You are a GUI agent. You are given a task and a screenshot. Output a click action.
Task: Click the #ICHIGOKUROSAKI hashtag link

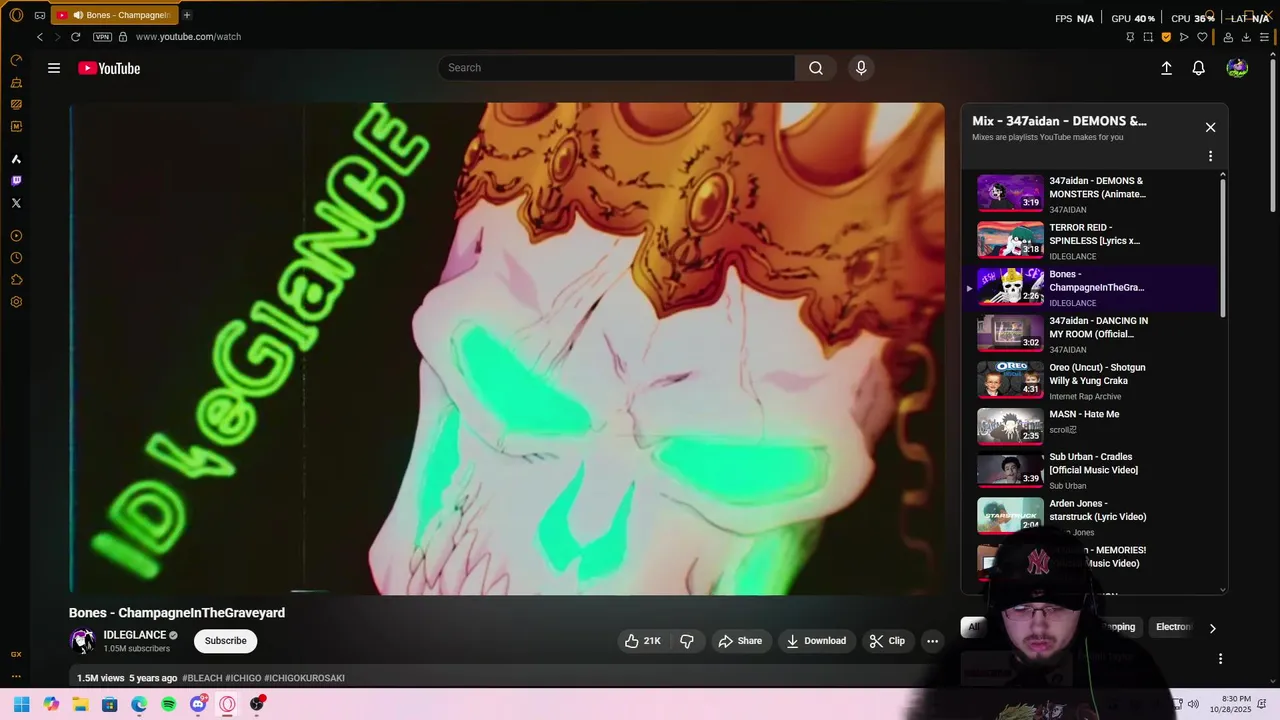(x=304, y=678)
